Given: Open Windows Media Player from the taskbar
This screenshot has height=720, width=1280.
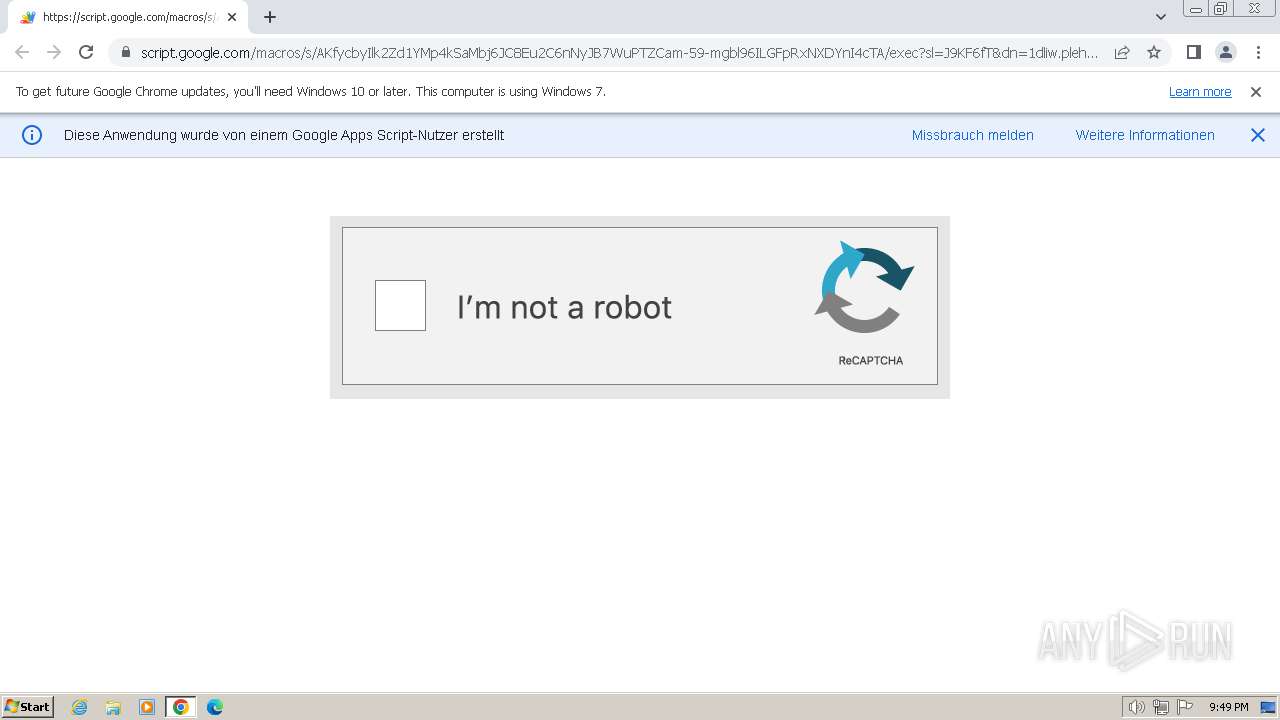Looking at the screenshot, I should [x=147, y=707].
